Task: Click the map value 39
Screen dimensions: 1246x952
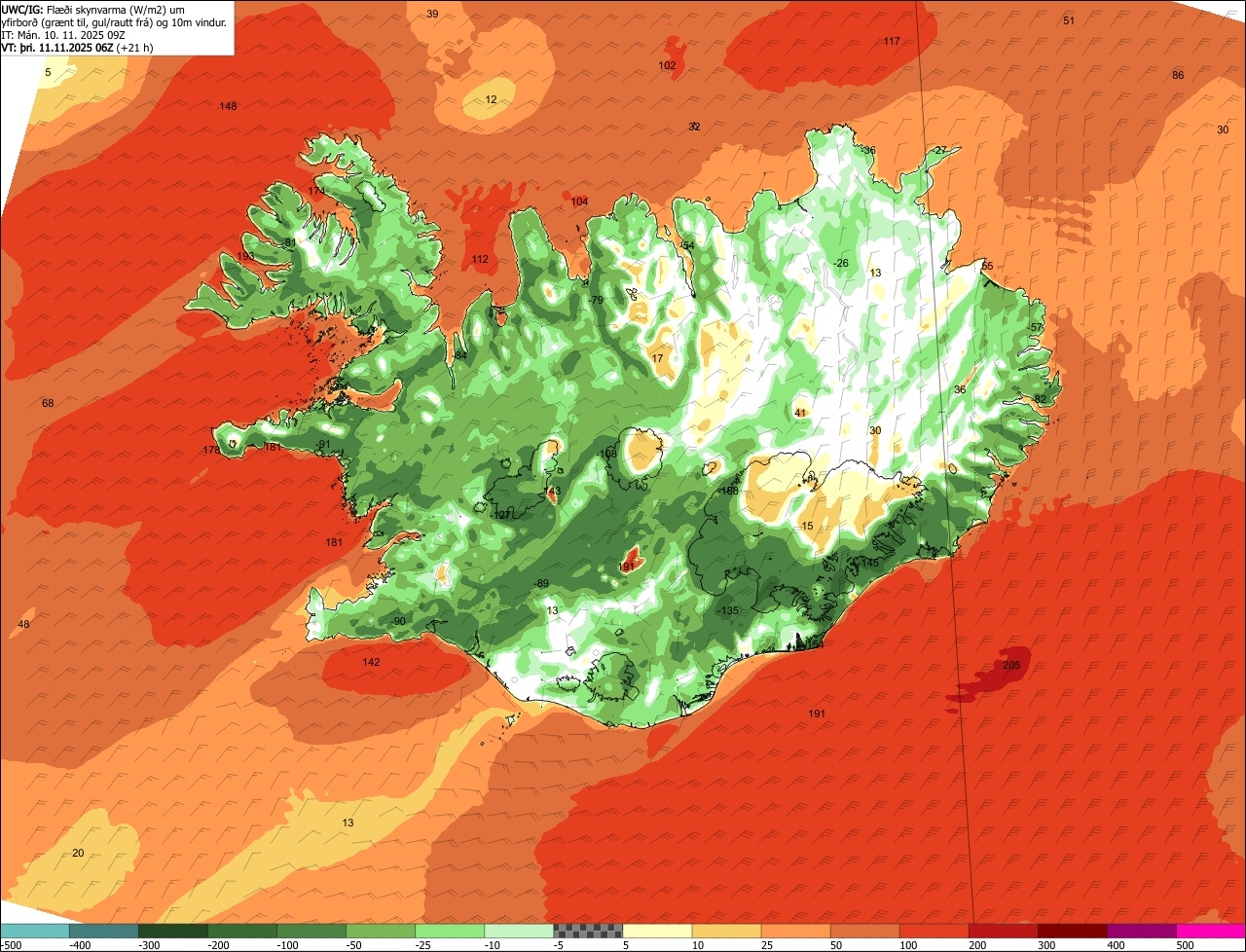Action: click(x=432, y=14)
